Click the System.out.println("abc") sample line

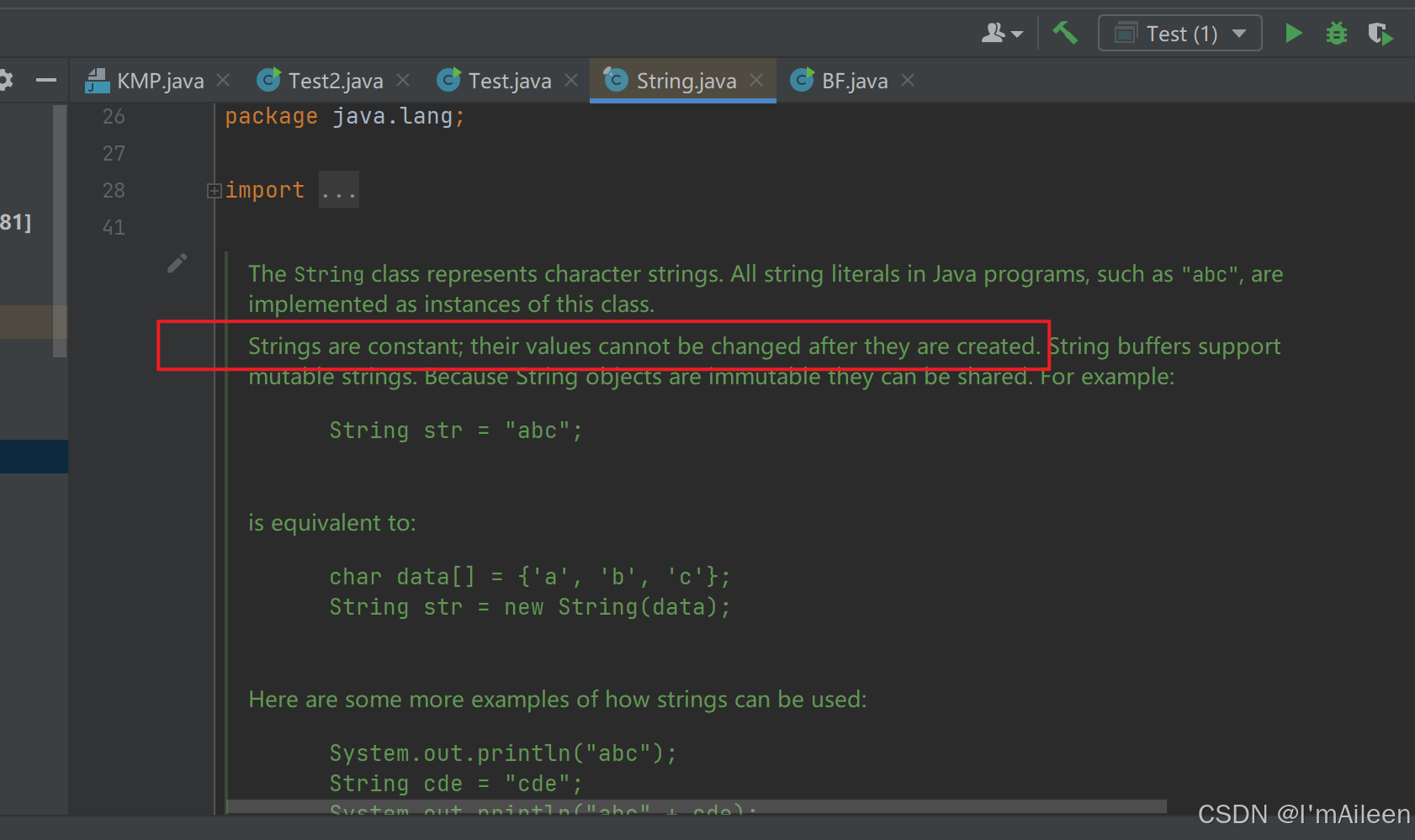[503, 753]
